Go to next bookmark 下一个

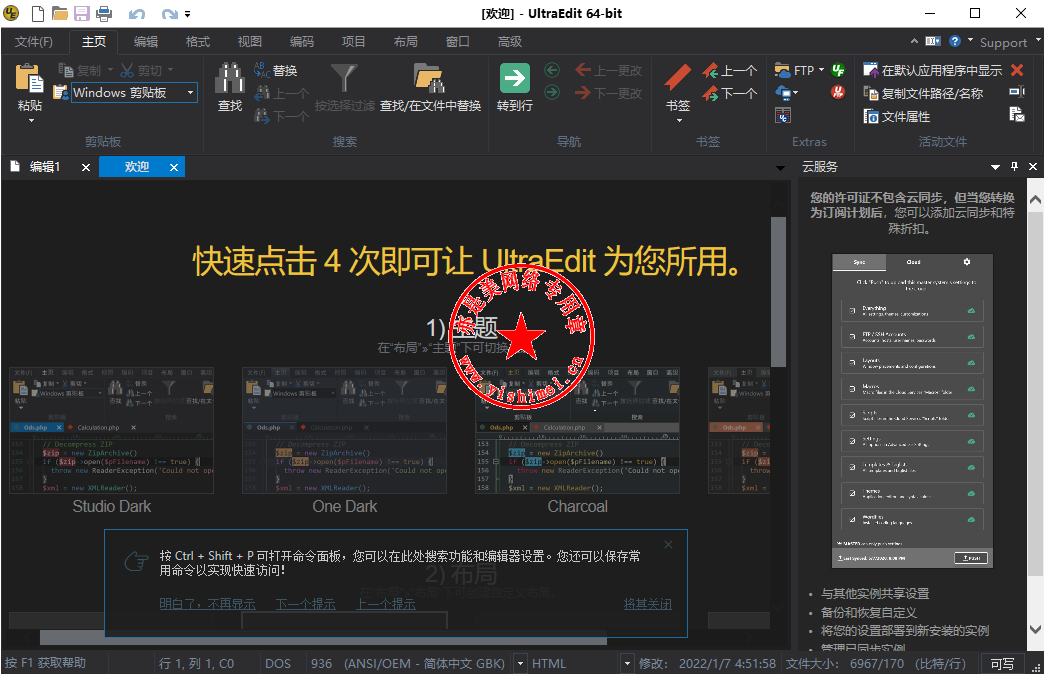point(730,93)
